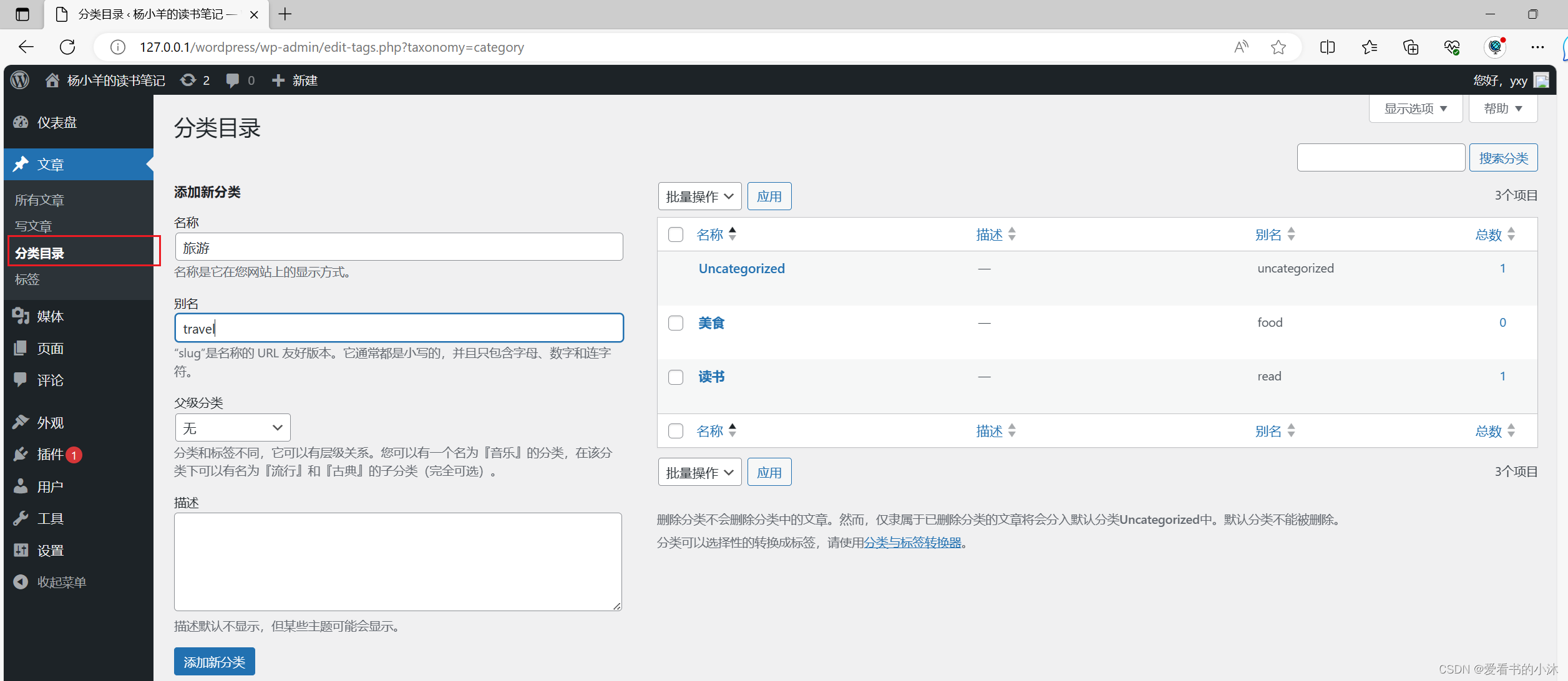The width and height of the screenshot is (1568, 681).
Task: Open split screen icon in browser
Action: (1328, 47)
